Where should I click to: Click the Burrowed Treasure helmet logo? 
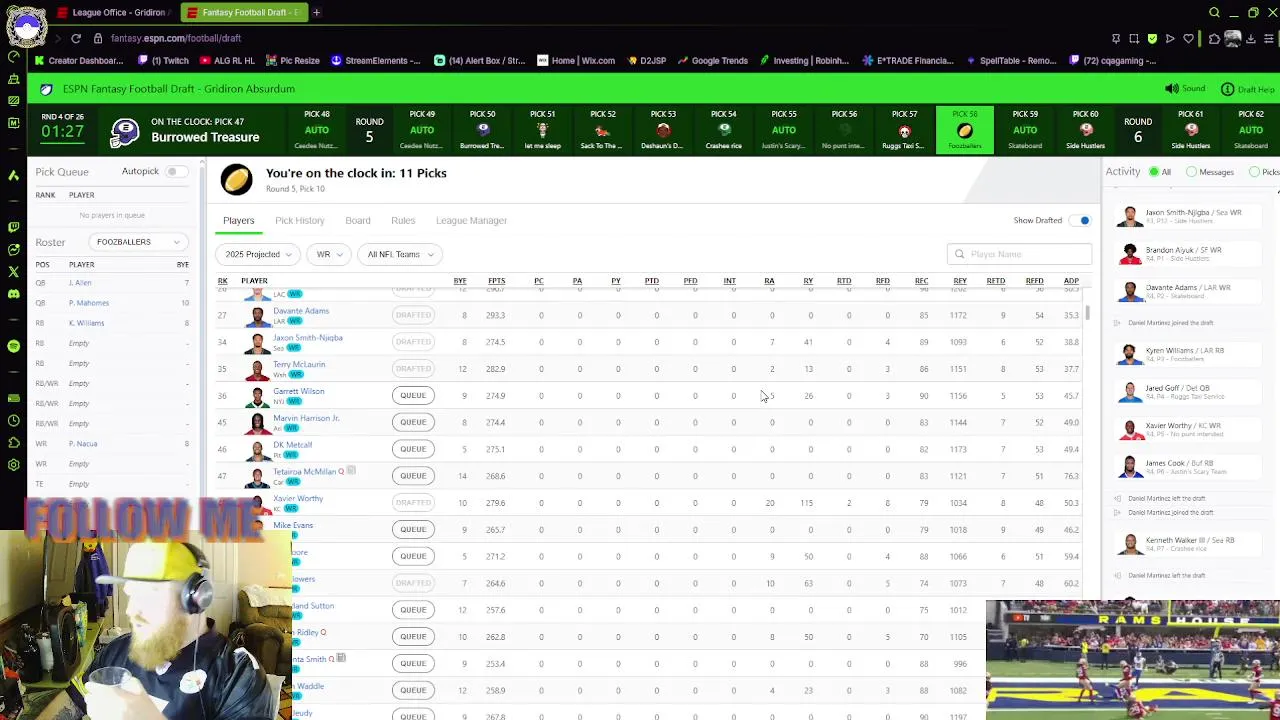[x=124, y=131]
